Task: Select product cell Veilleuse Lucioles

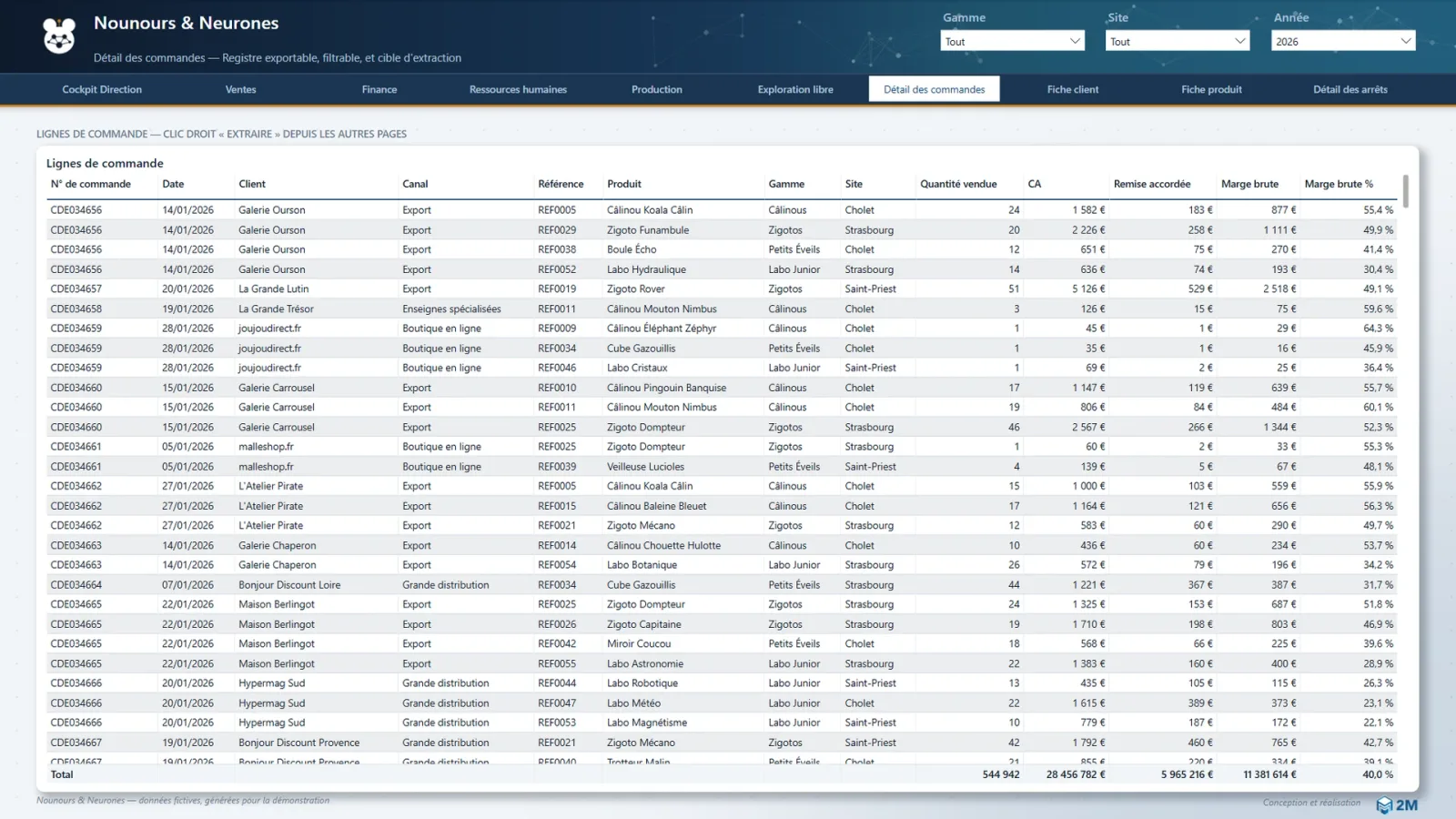Action: coord(646,467)
